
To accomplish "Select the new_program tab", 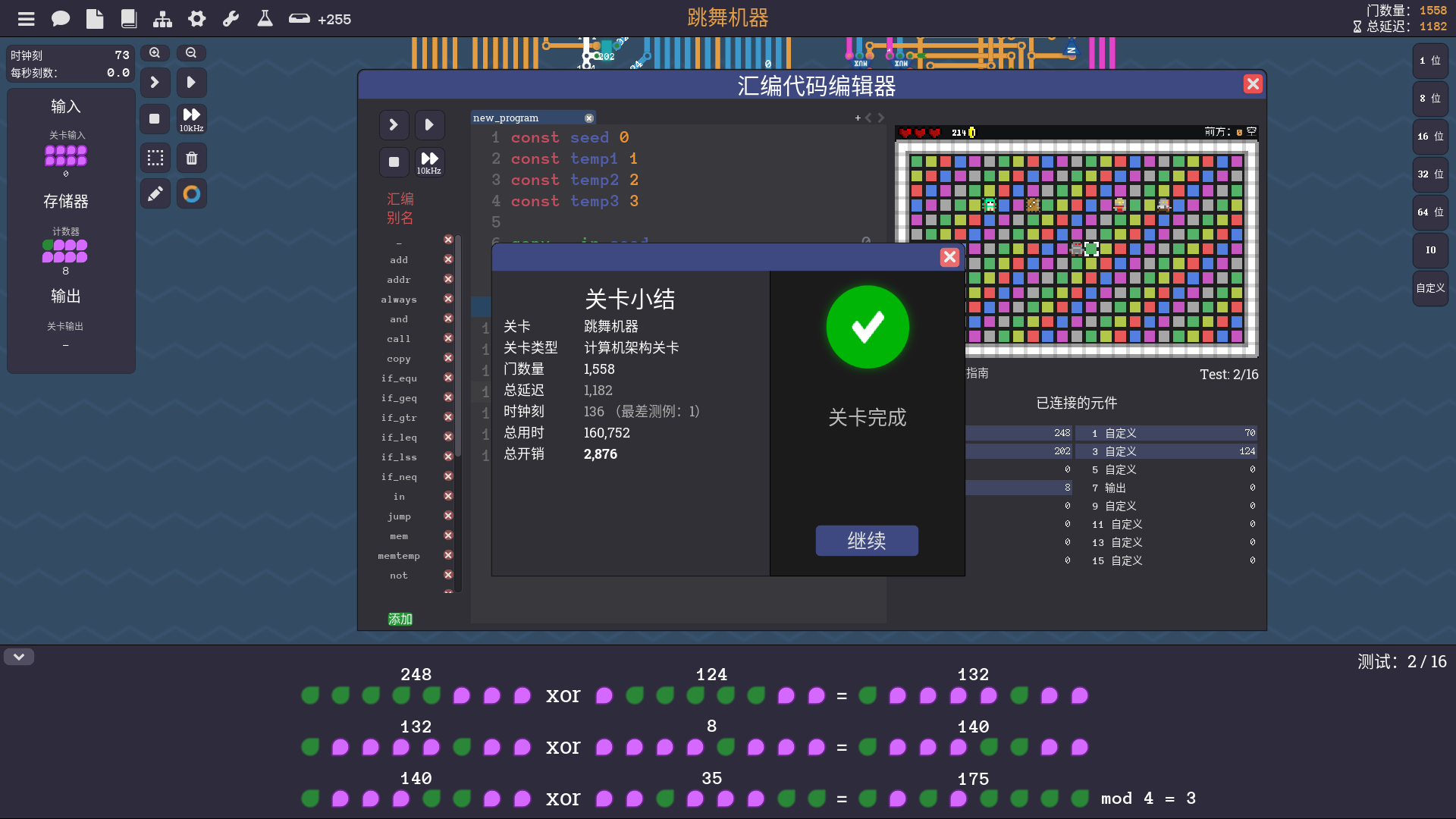I will click(506, 118).
